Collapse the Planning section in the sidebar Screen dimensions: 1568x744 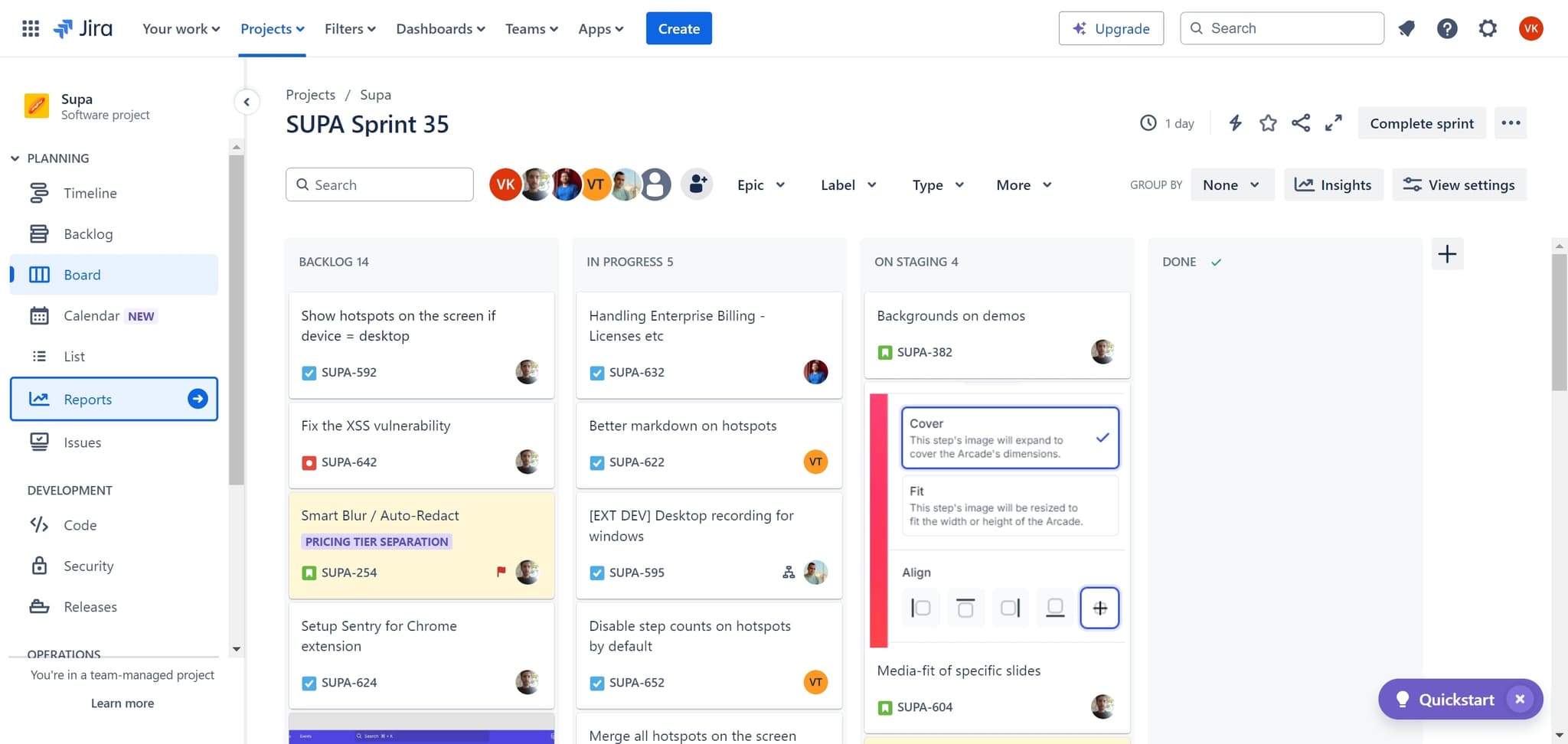click(15, 158)
